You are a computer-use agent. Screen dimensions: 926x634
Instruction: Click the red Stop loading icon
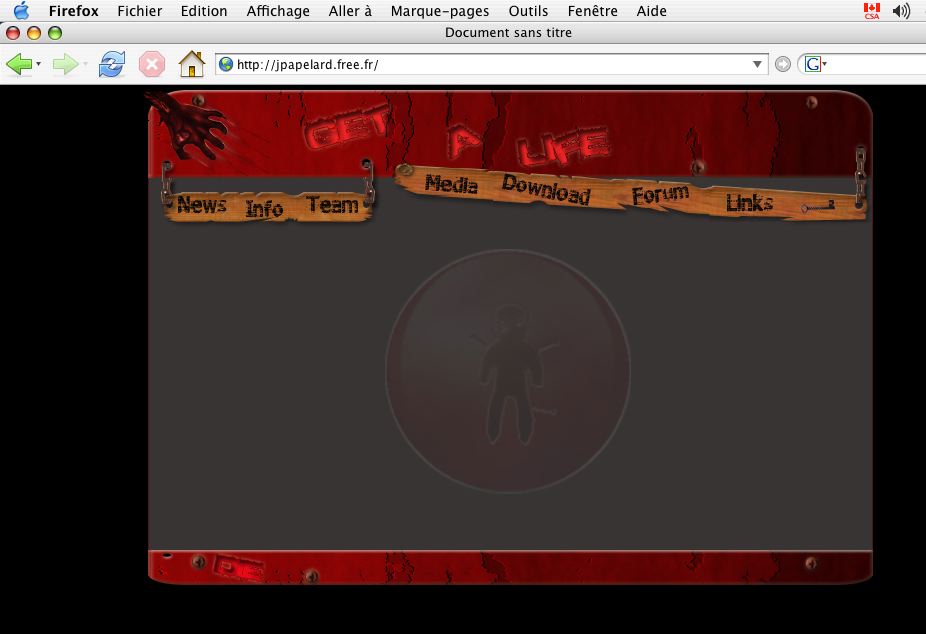(151, 65)
